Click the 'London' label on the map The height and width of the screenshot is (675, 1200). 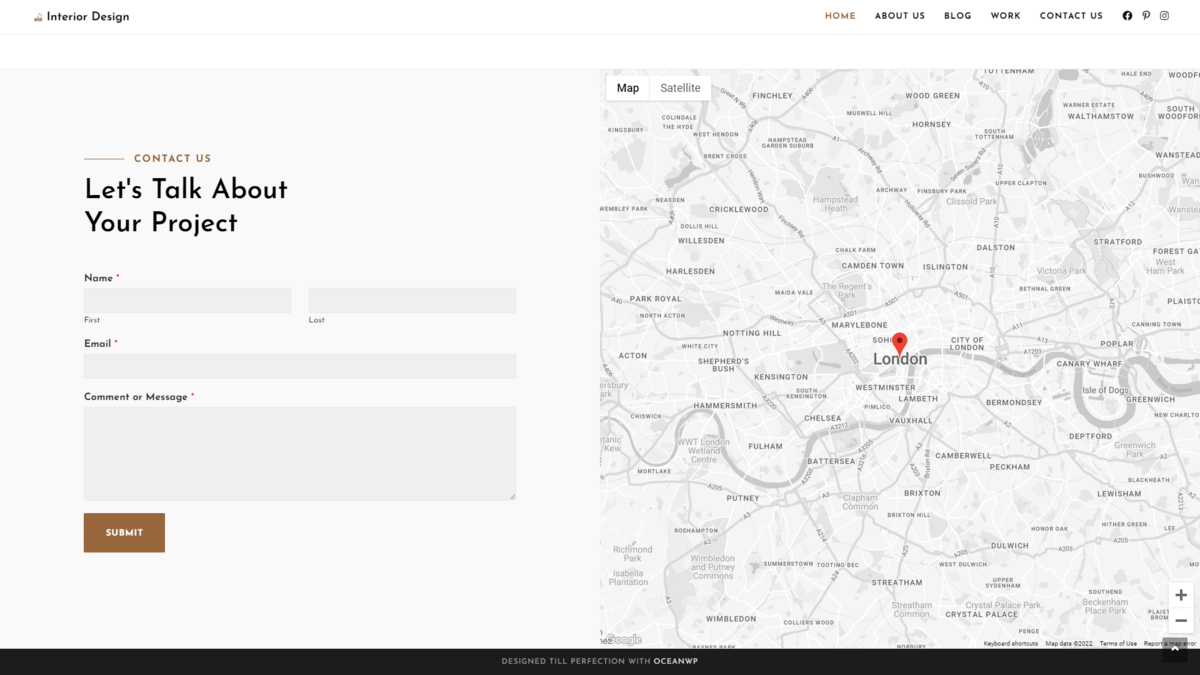click(900, 359)
